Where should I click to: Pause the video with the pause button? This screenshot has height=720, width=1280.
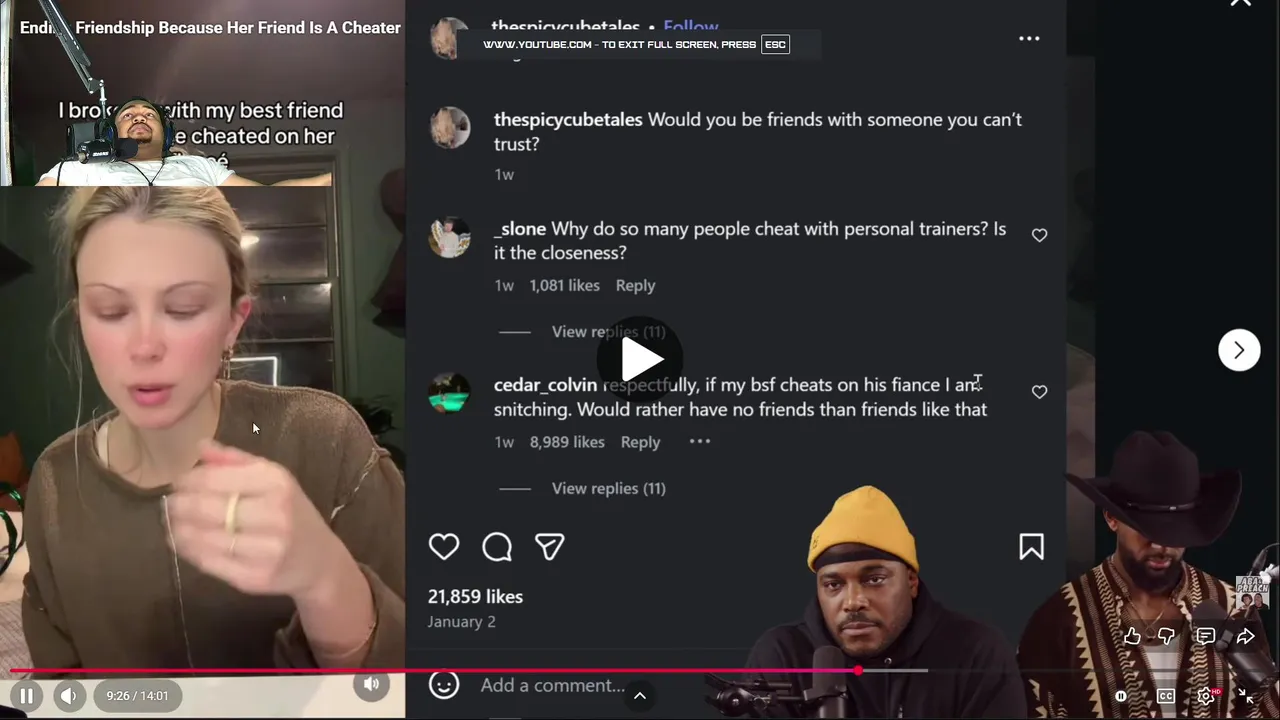pyautogui.click(x=27, y=696)
